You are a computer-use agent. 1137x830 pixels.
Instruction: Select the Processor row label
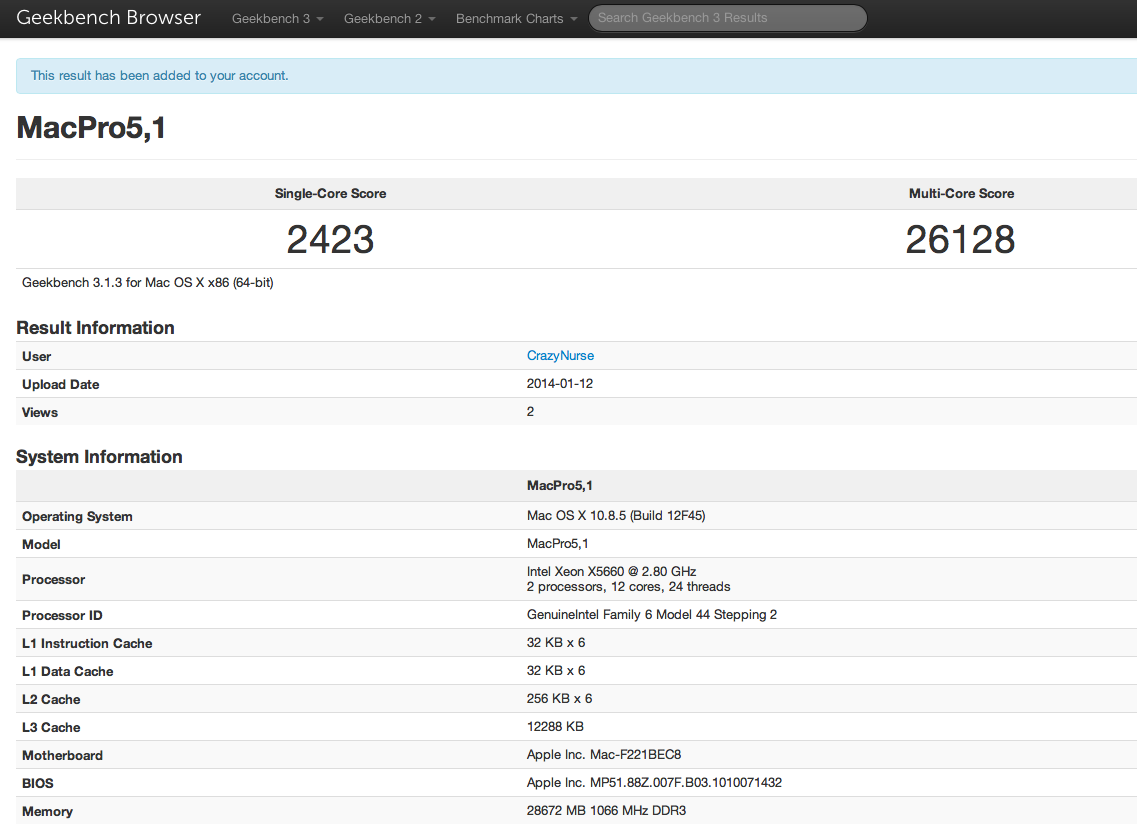(54, 579)
